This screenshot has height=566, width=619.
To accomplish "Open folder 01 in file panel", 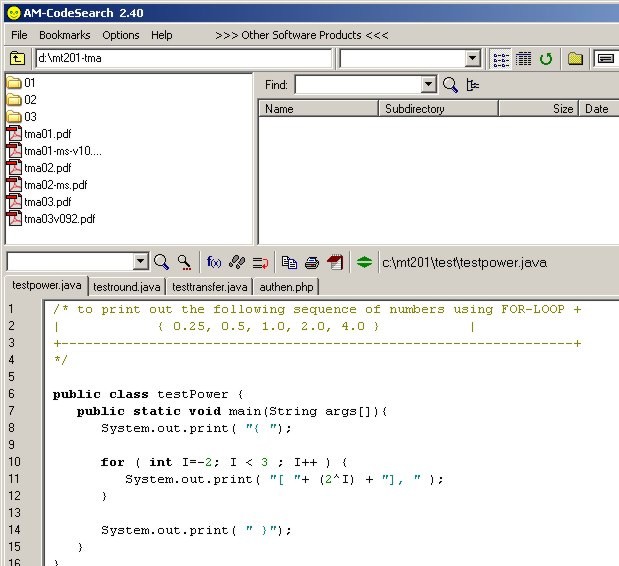I will click(21, 82).
